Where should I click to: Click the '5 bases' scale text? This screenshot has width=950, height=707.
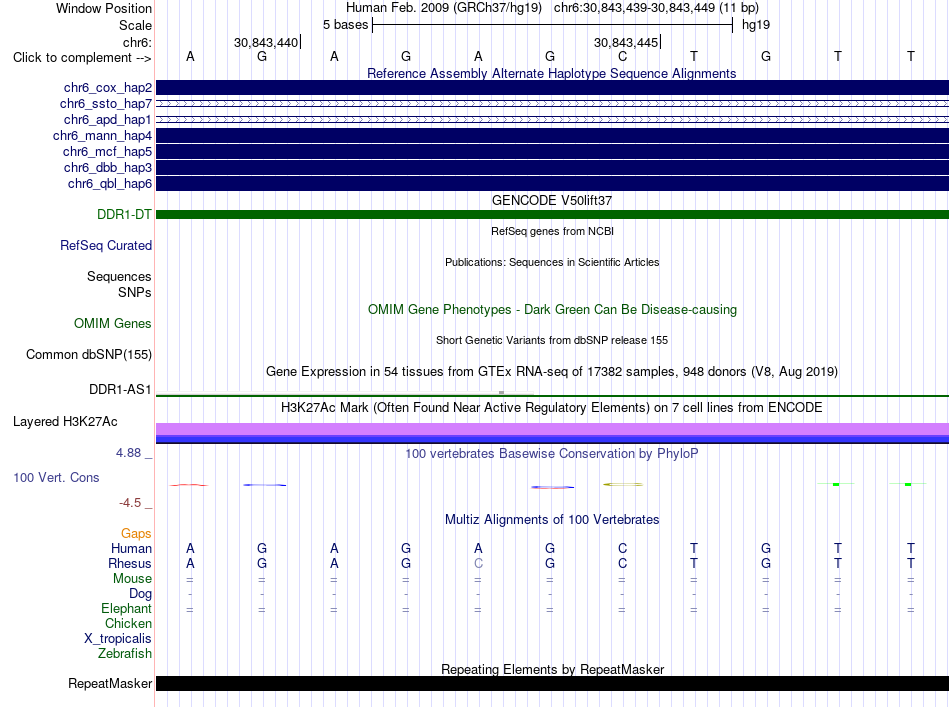pyautogui.click(x=345, y=25)
